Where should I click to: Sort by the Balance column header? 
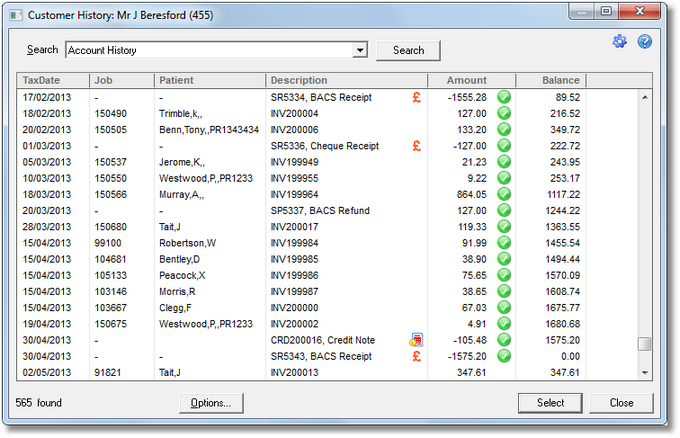(551, 80)
